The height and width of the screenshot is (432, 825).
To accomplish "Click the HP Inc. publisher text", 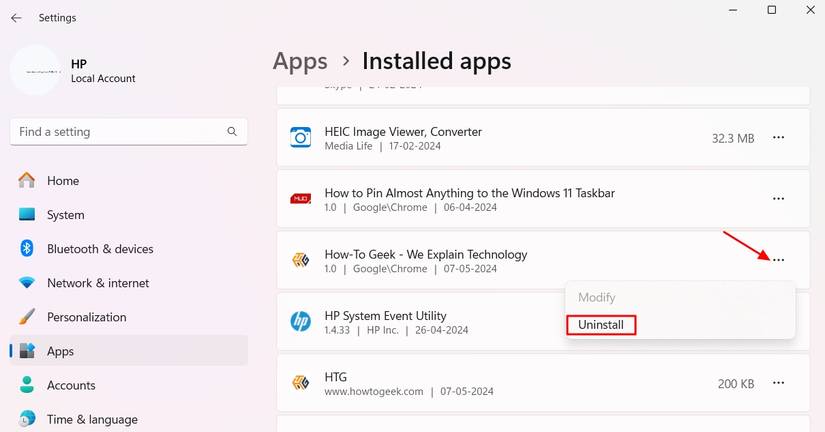I will [x=383, y=330].
